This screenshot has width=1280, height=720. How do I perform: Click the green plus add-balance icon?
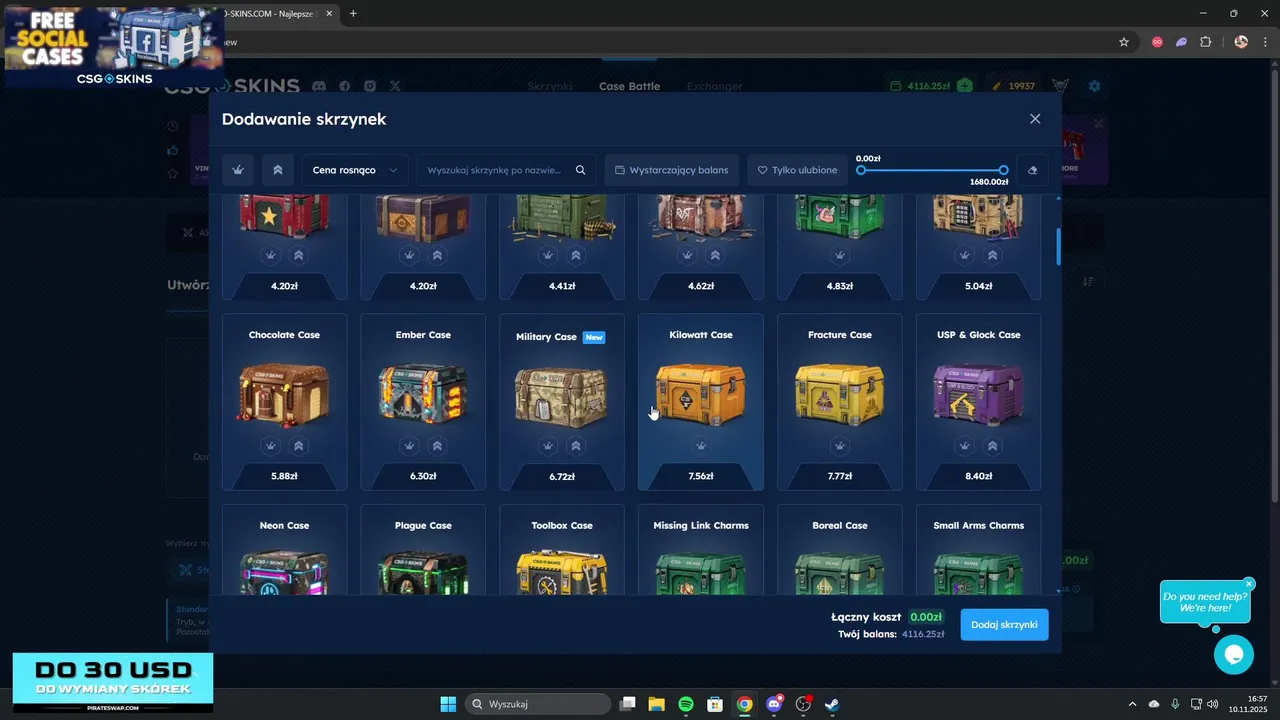tap(964, 86)
